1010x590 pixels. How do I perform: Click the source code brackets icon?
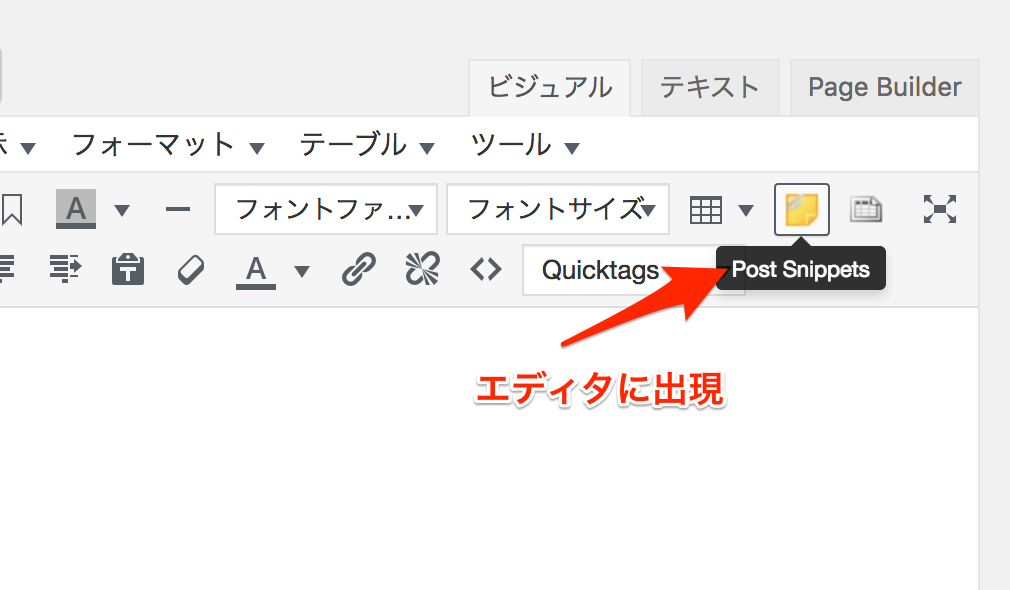[486, 269]
